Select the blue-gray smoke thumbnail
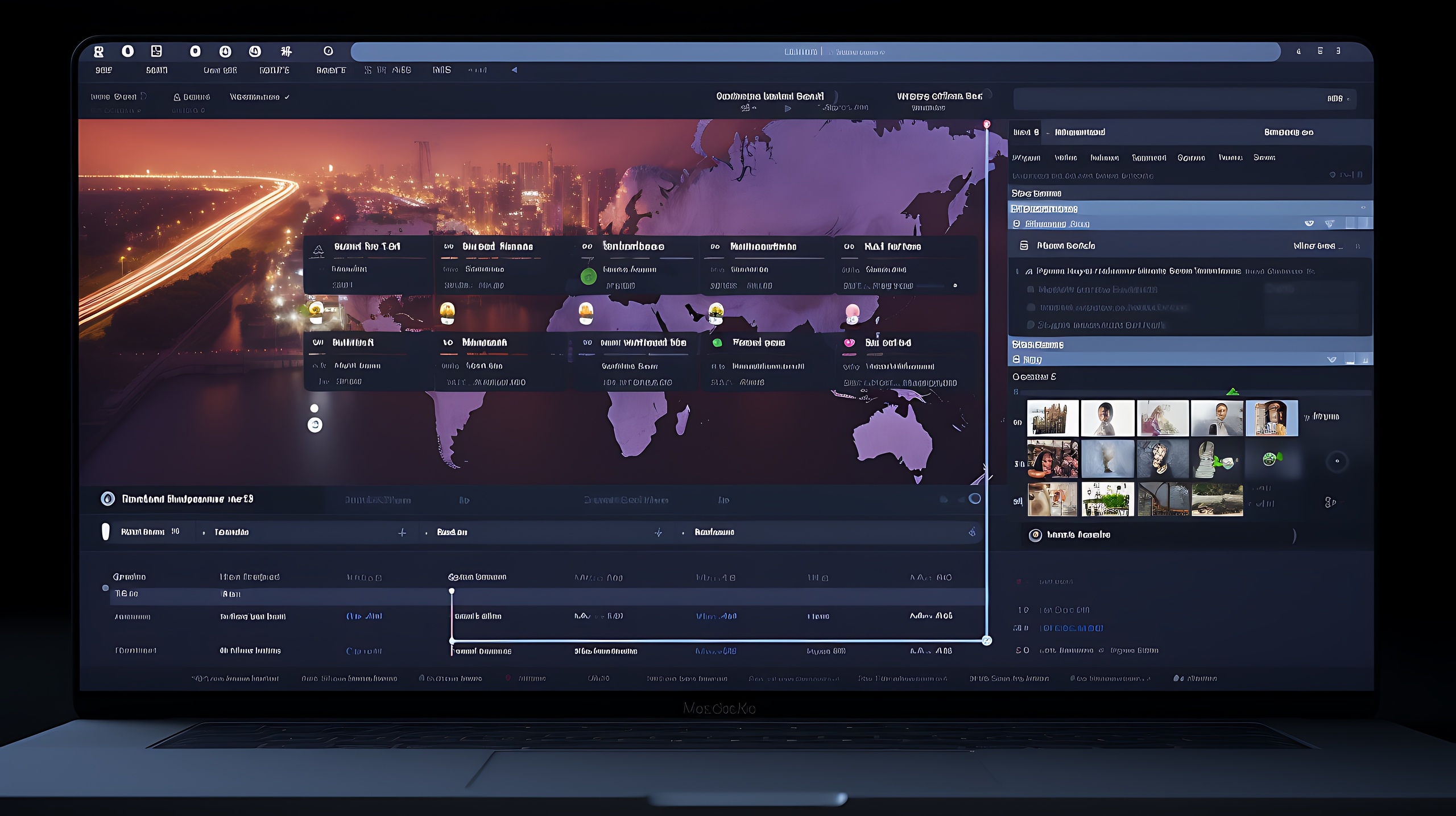Image resolution: width=1456 pixels, height=816 pixels. [x=1107, y=459]
